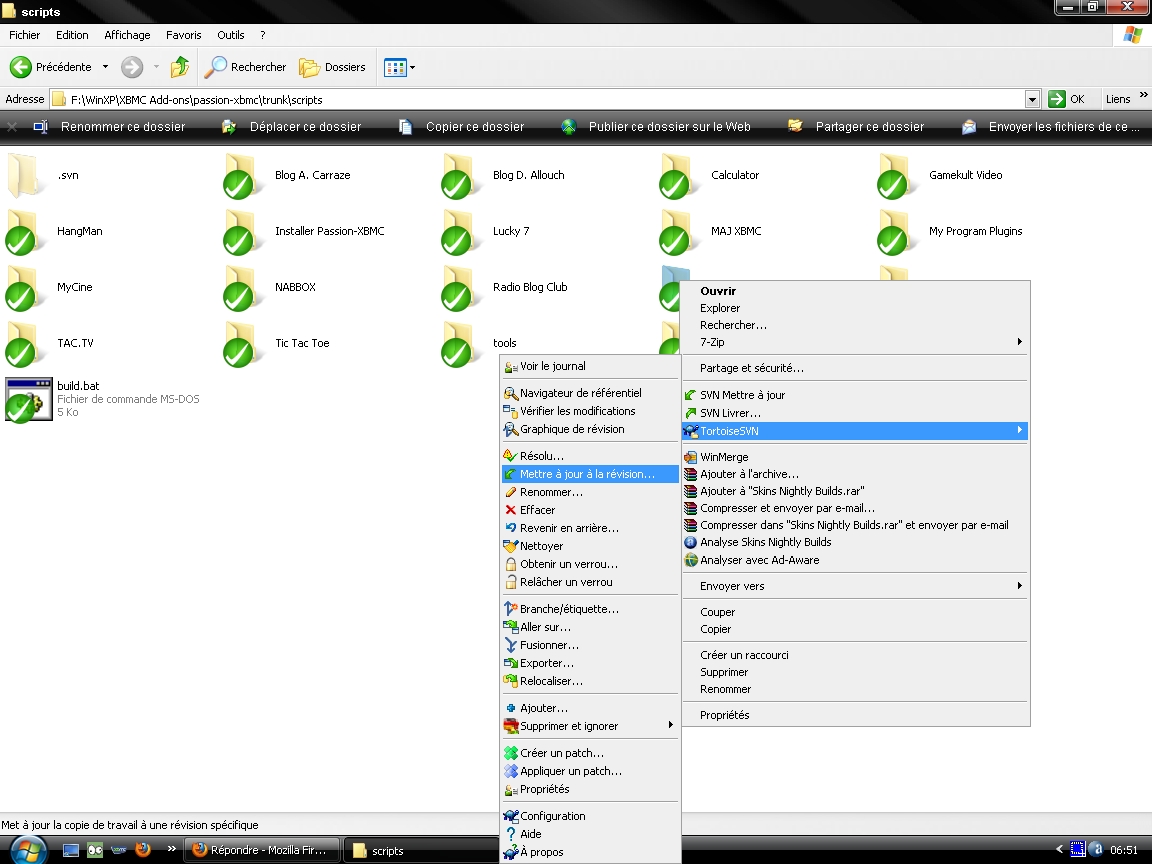This screenshot has width=1152, height=864.
Task: Click the Navigateur de référentiel icon
Action: coord(511,393)
